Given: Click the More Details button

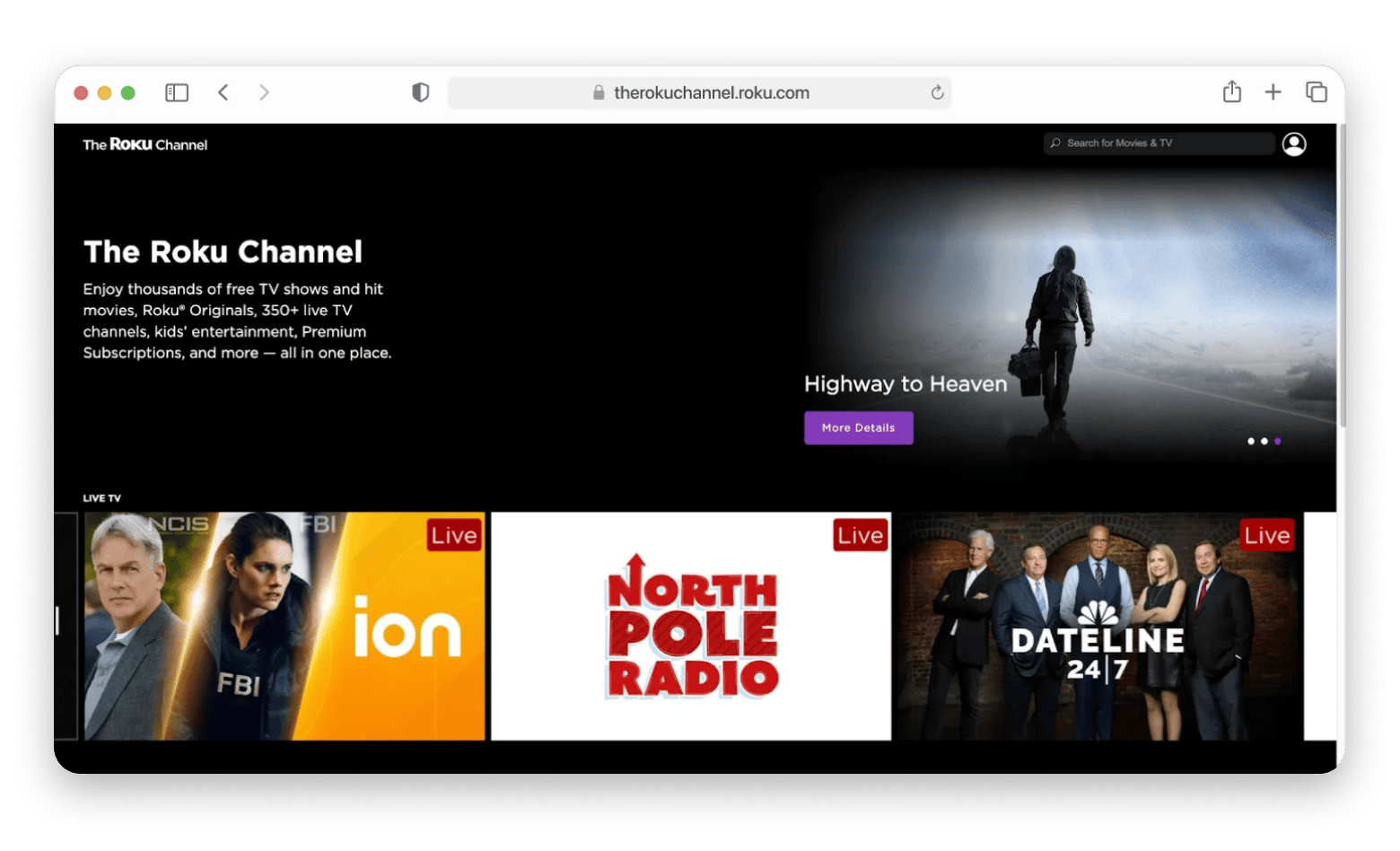Looking at the screenshot, I should tap(859, 428).
